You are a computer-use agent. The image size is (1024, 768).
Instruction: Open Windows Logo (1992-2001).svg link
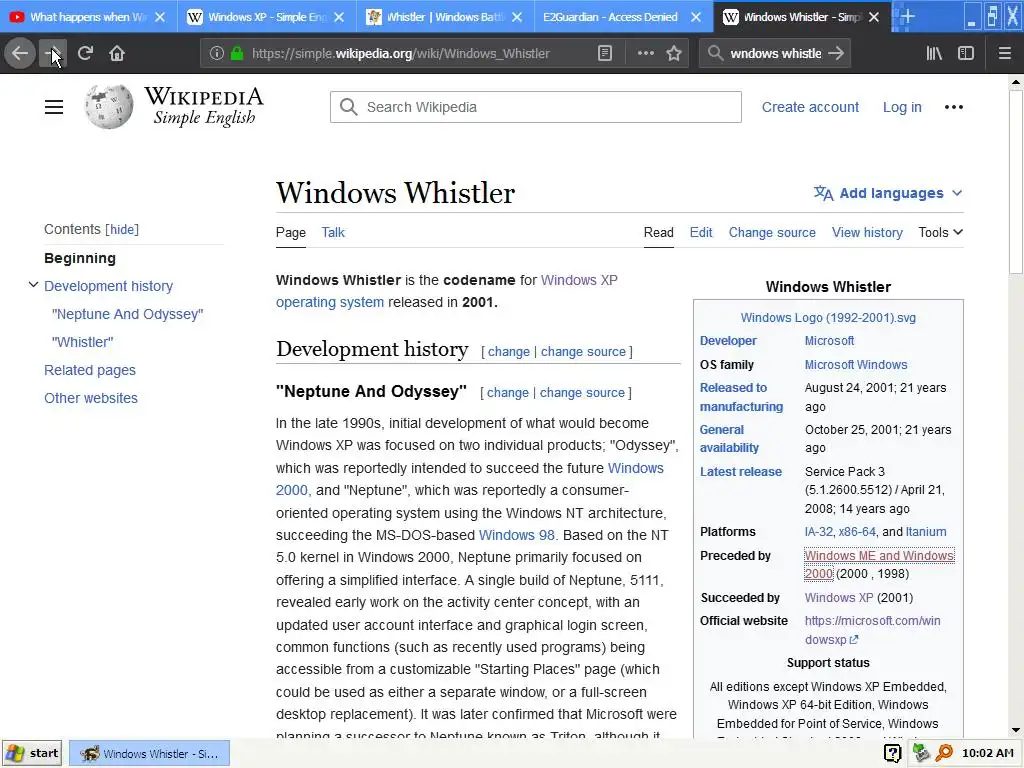pyautogui.click(x=828, y=317)
